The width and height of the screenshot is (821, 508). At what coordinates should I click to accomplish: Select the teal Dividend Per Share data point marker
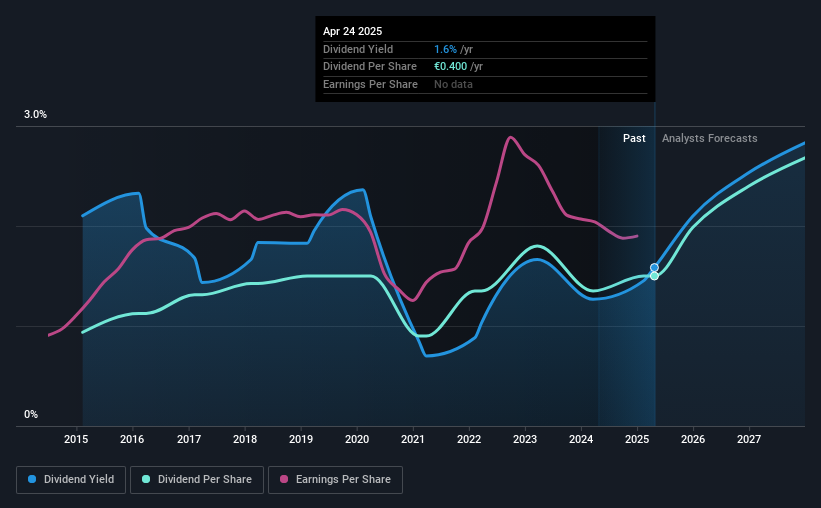654,276
